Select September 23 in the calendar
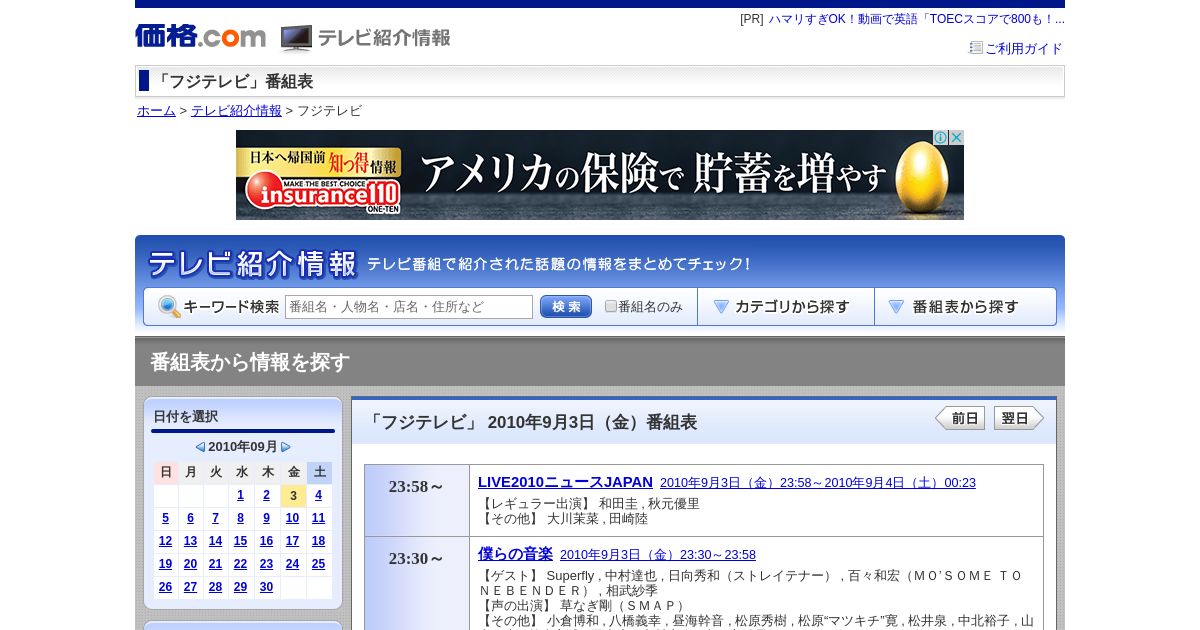The height and width of the screenshot is (630, 1200). pos(266,564)
